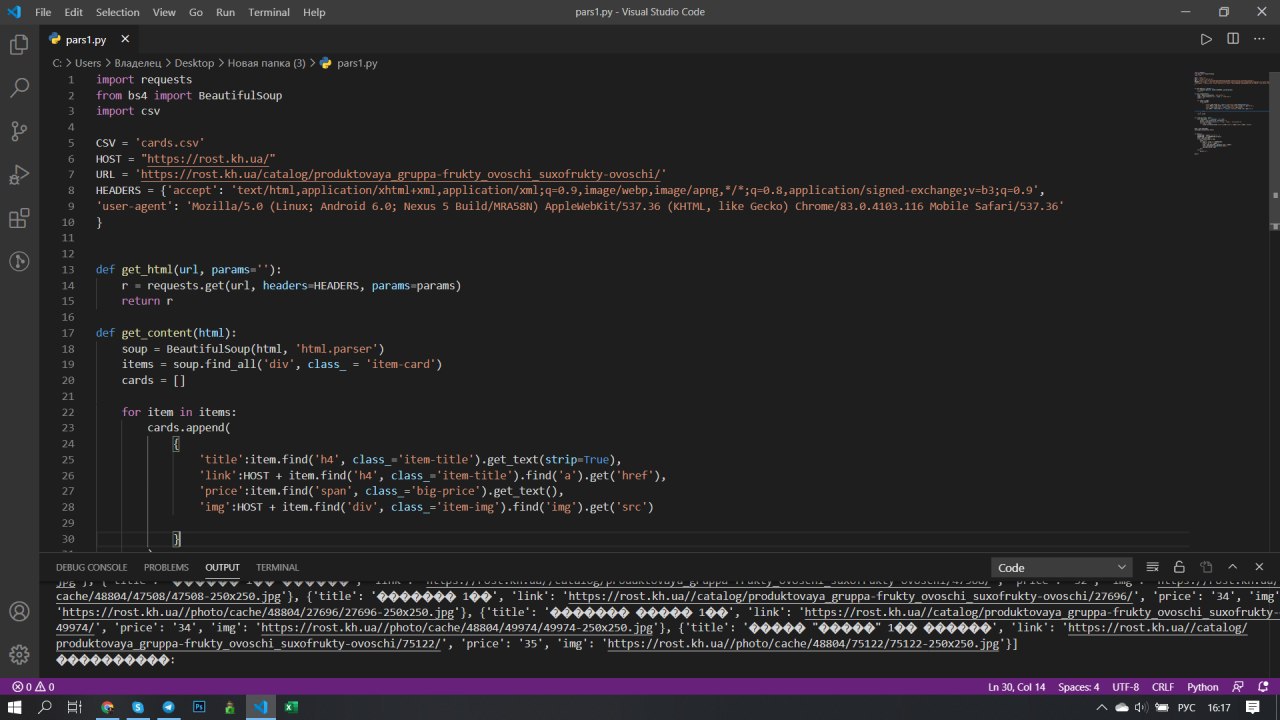Image resolution: width=1280 pixels, height=720 pixels.
Task: Change indentation via Spaces: 4
Action: click(x=1079, y=687)
